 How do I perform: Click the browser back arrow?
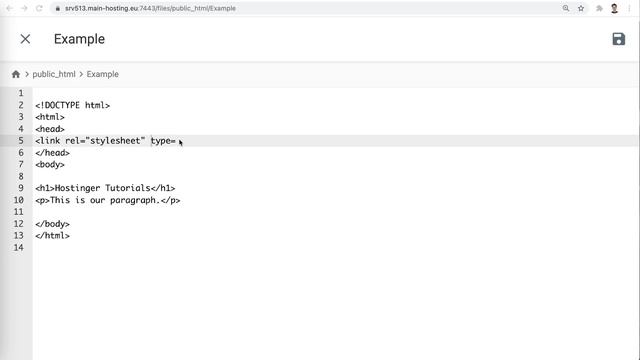[x=9, y=8]
